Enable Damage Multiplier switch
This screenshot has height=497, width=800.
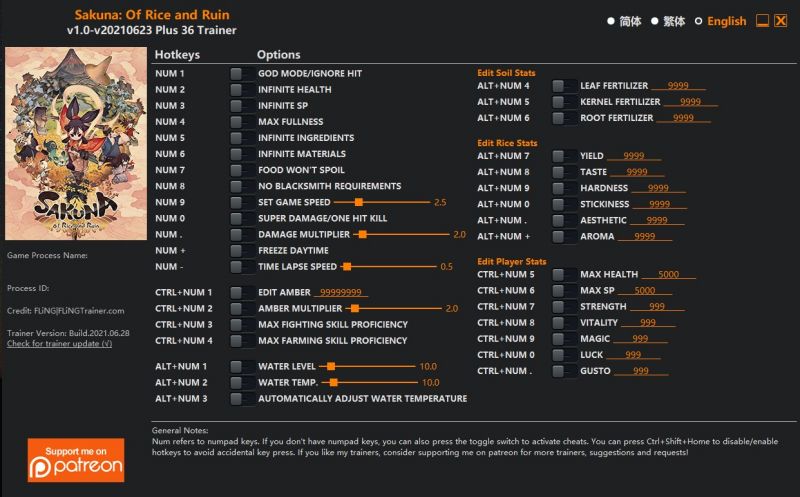[242, 235]
